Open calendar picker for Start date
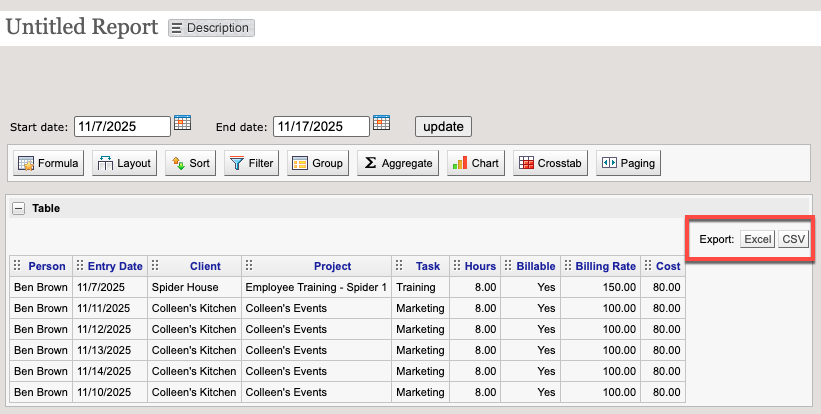The width and height of the screenshot is (821, 414). coord(182,123)
